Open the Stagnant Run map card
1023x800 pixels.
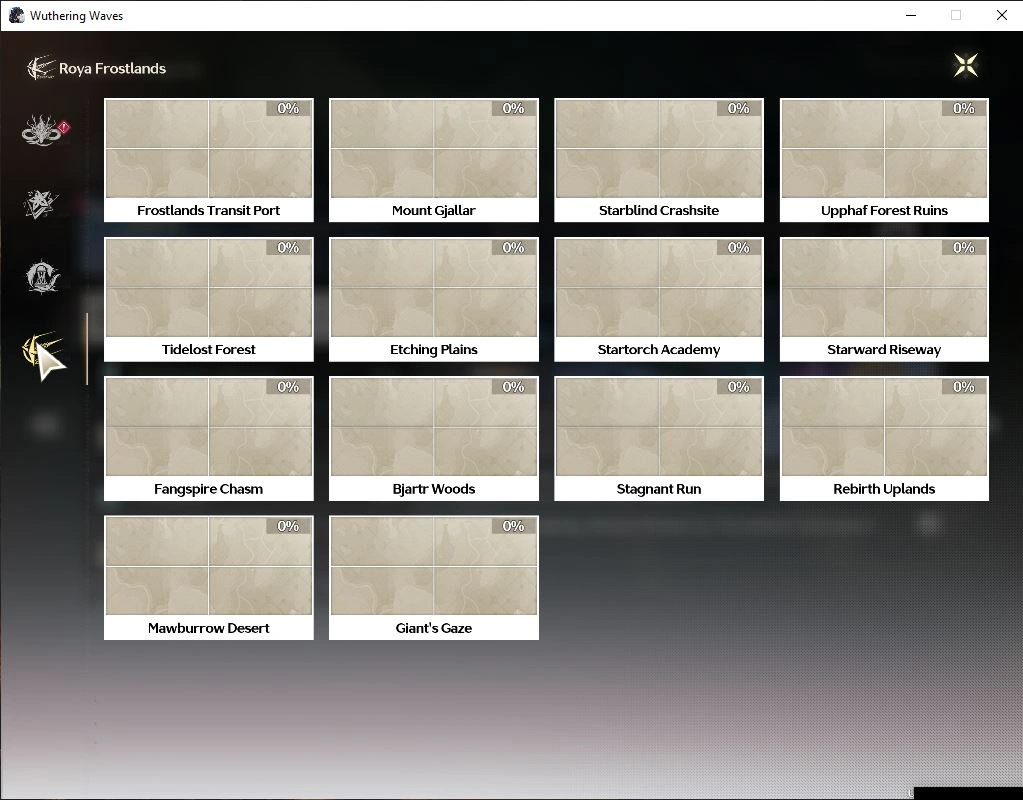(x=659, y=437)
